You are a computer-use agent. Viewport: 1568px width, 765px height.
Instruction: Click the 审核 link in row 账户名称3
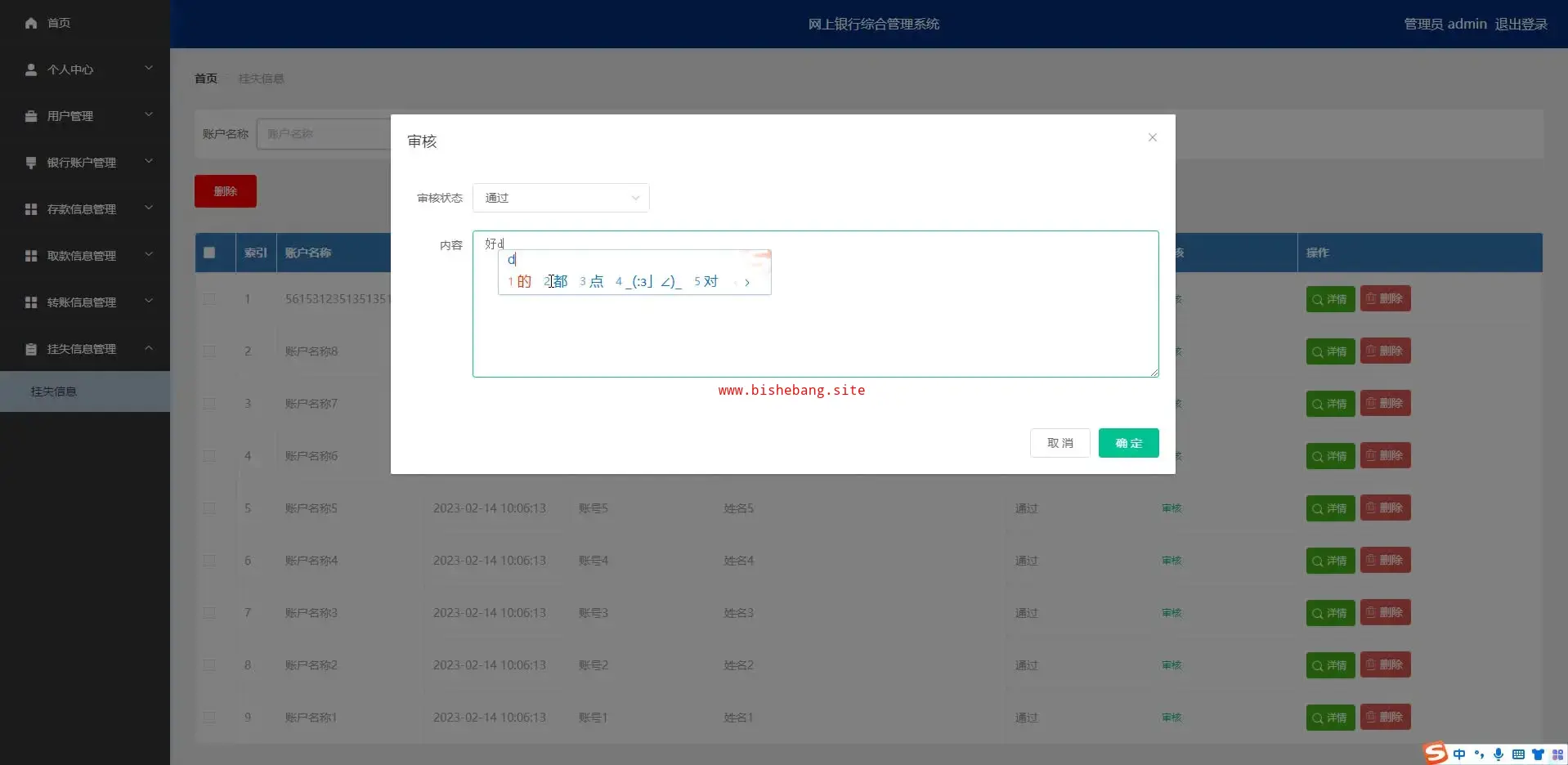coord(1172,613)
